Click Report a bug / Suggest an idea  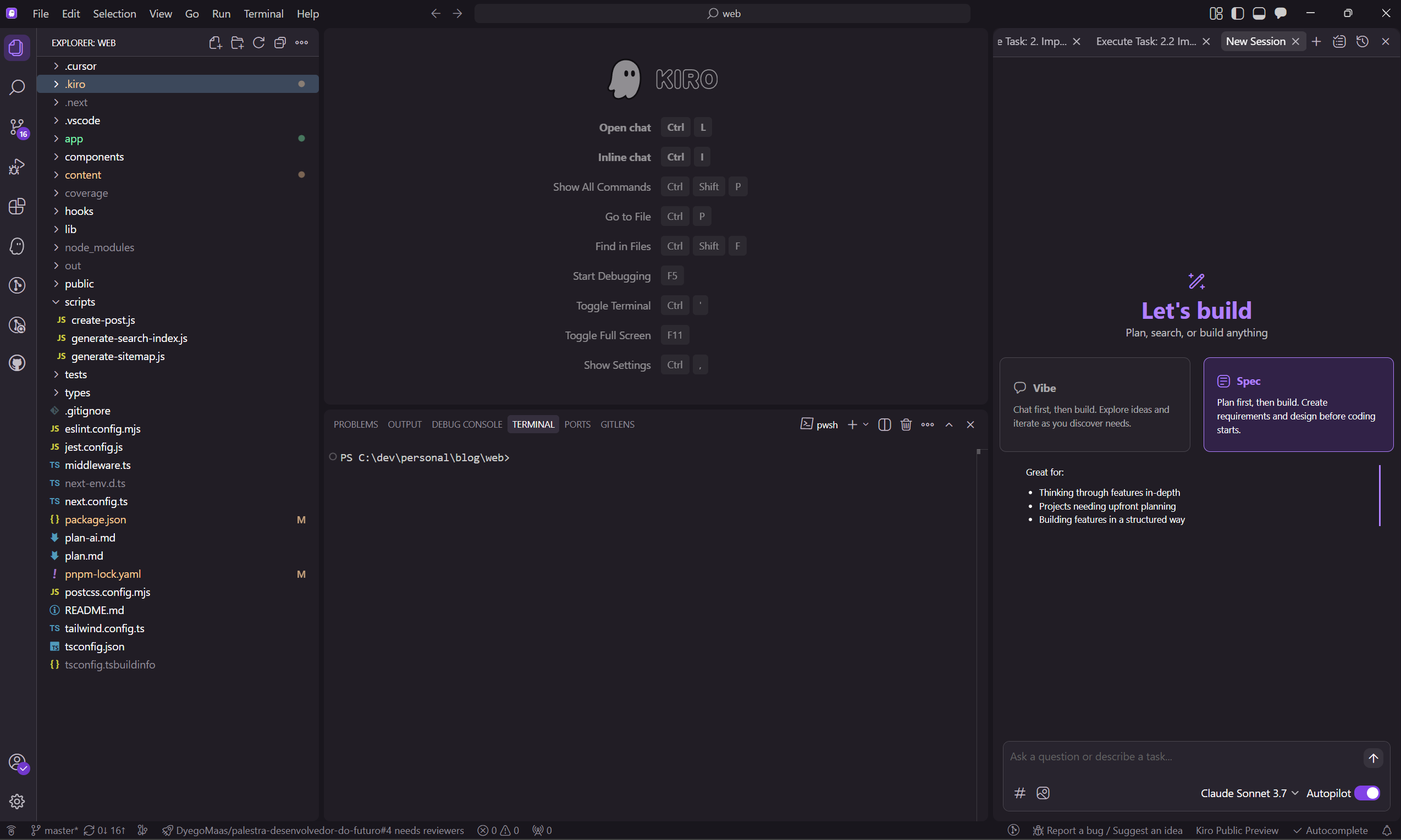[x=1107, y=830]
